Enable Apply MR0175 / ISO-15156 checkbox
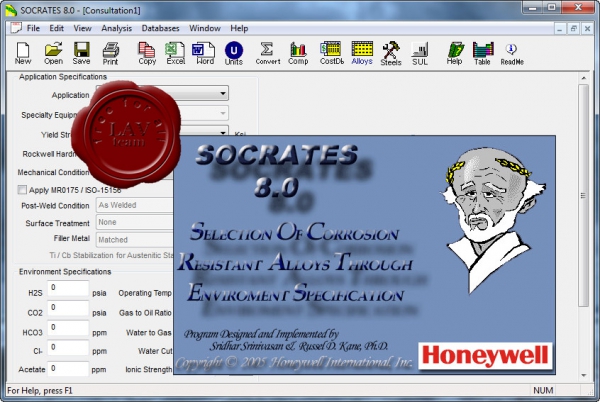 click(22, 190)
